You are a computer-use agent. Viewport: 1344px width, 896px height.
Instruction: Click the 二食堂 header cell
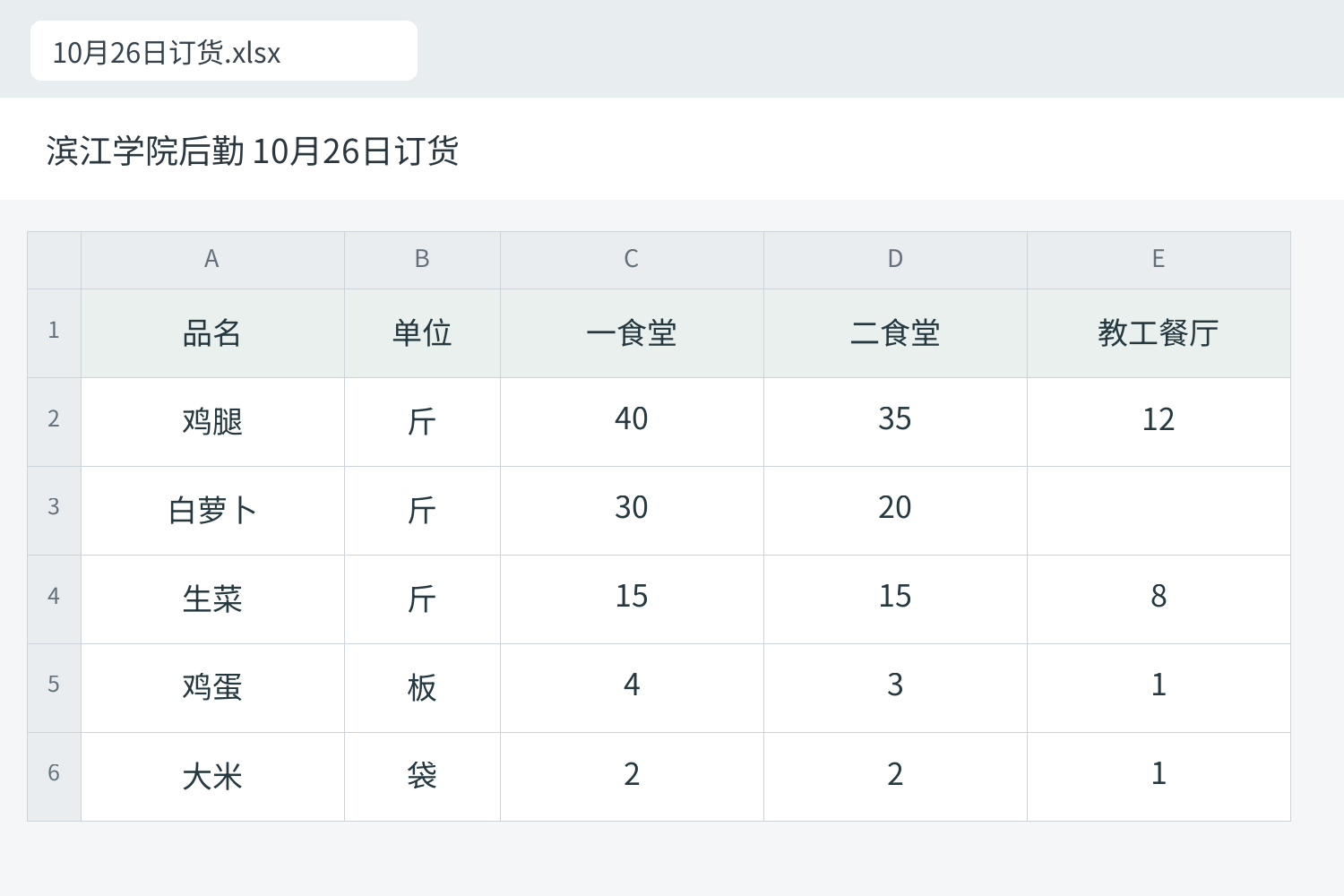pyautogui.click(x=895, y=333)
